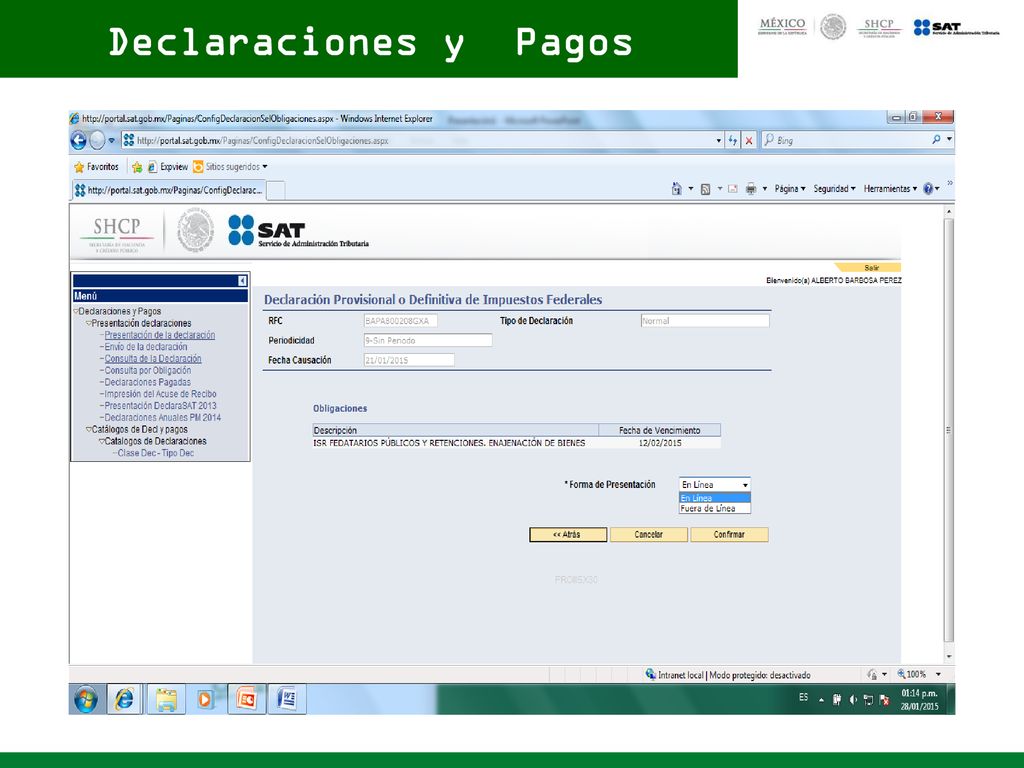Viewport: 1024px width, 768px height.
Task: Click the Intranet local security zone icon
Action: point(650,674)
